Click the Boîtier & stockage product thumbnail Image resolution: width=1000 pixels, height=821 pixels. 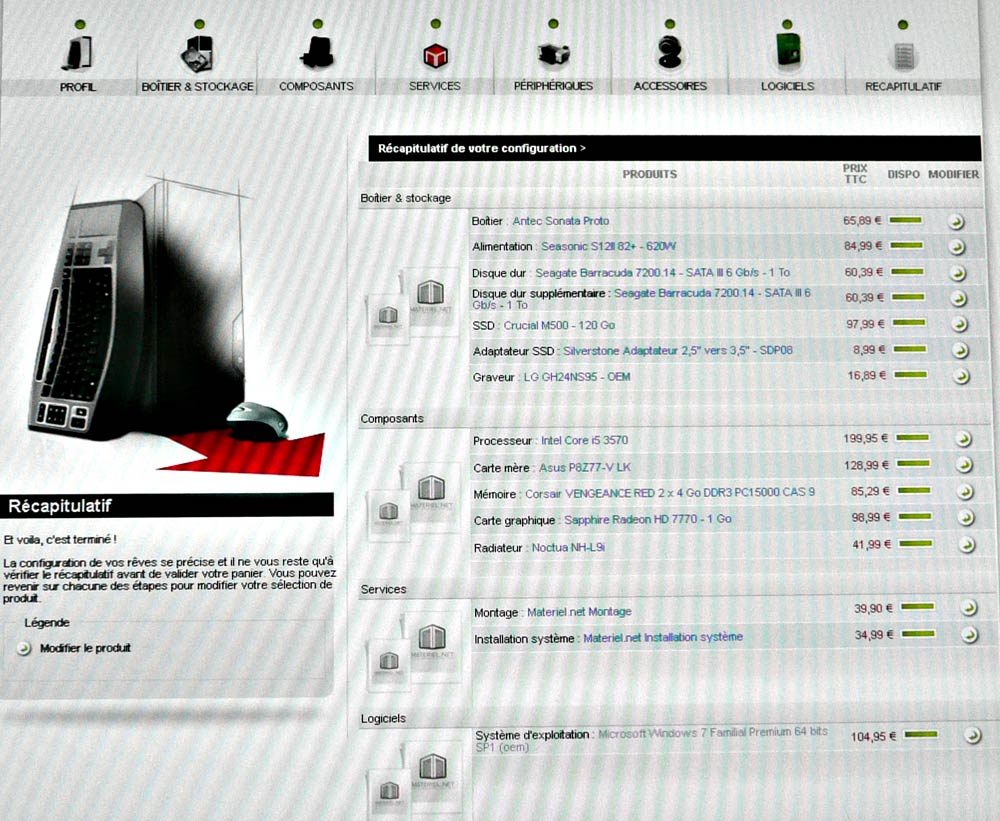(x=413, y=306)
